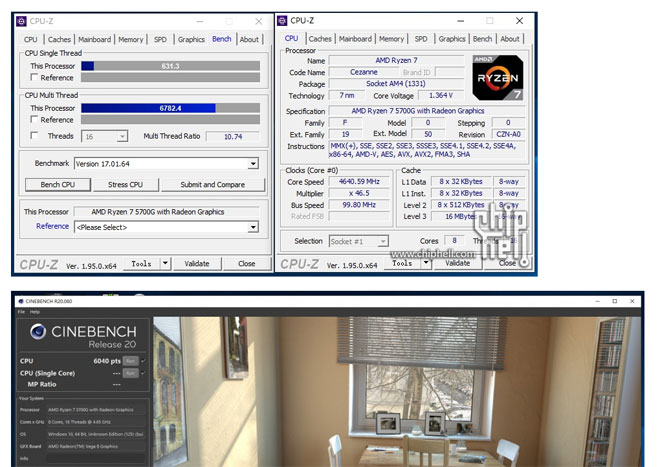Switch to Bench tab in CPU-Z processor window
This screenshot has width=660, height=467.
482,39
